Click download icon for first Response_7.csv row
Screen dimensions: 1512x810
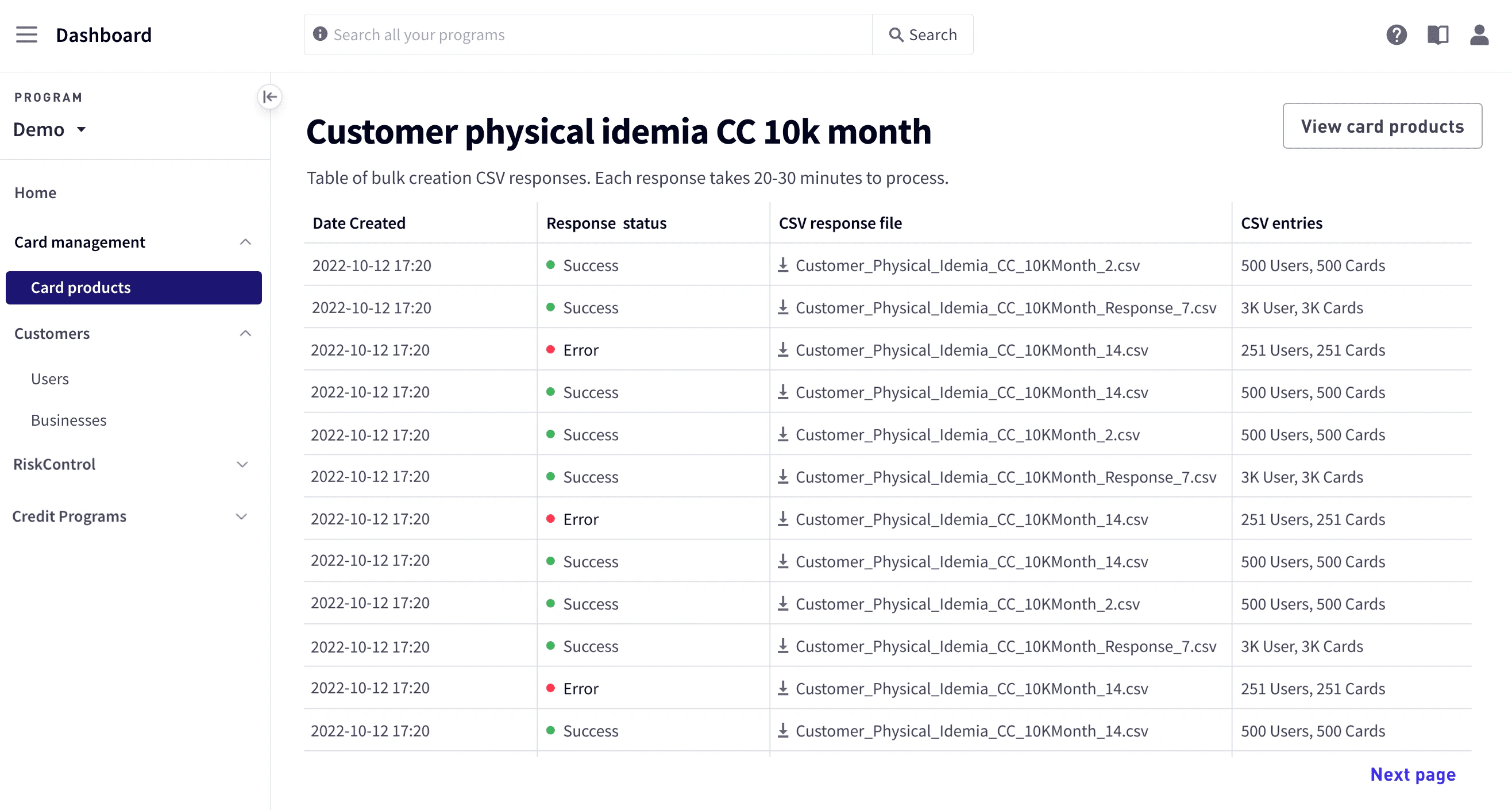[783, 307]
